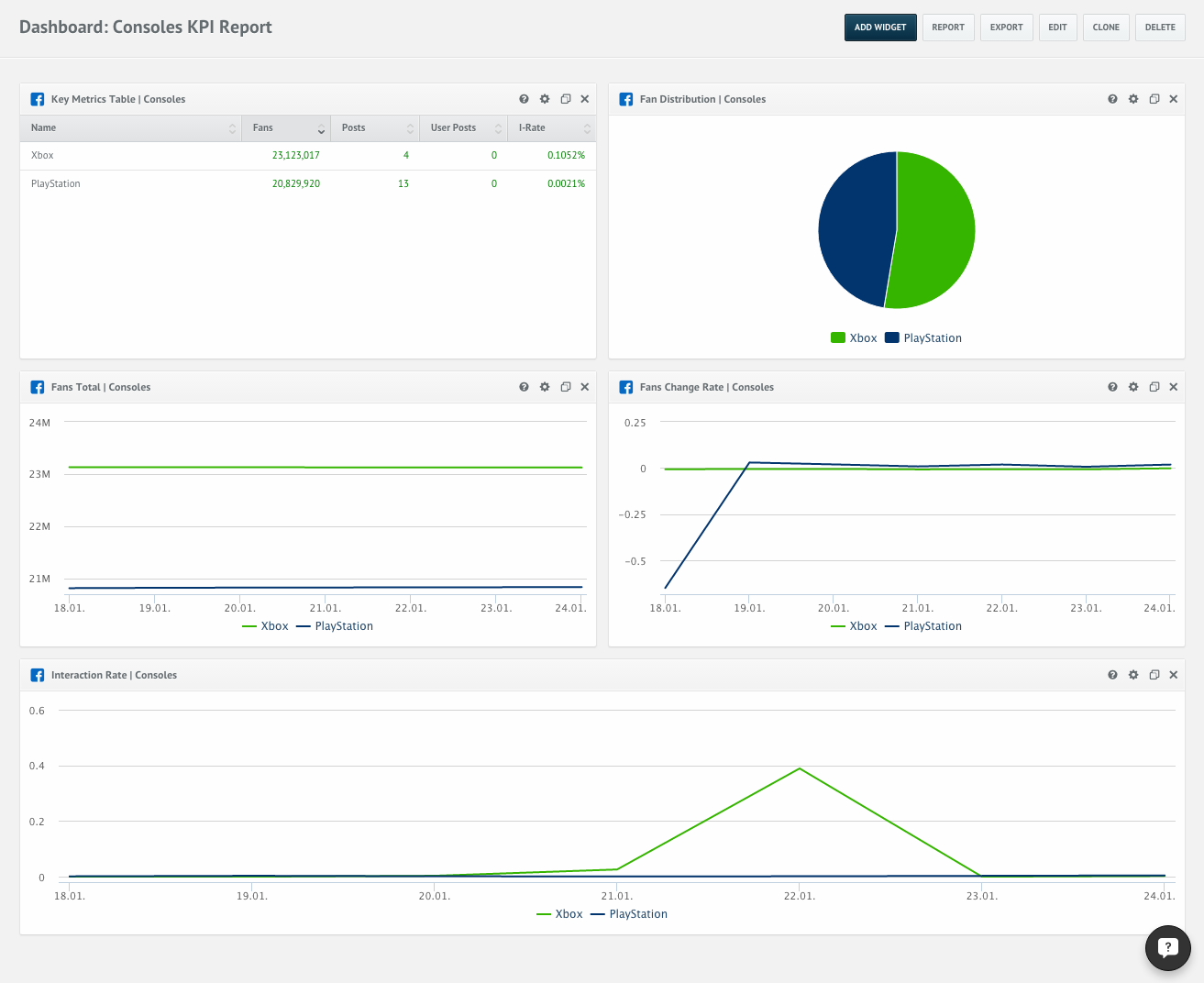Image resolution: width=1204 pixels, height=983 pixels.
Task: Duplicate the Key Metrics Table widget
Action: tap(566, 99)
